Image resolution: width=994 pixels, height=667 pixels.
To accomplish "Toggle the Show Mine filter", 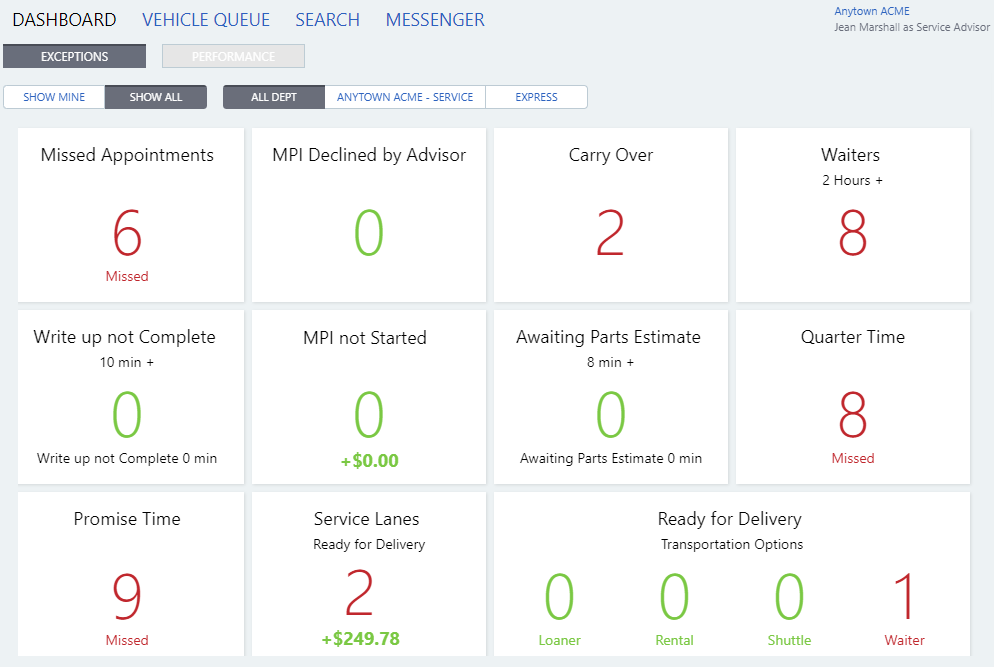I will [53, 96].
